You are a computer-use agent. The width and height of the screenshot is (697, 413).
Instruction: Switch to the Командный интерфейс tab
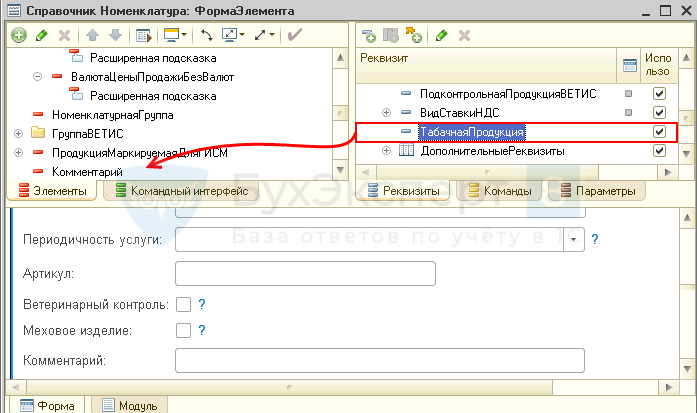pos(181,191)
